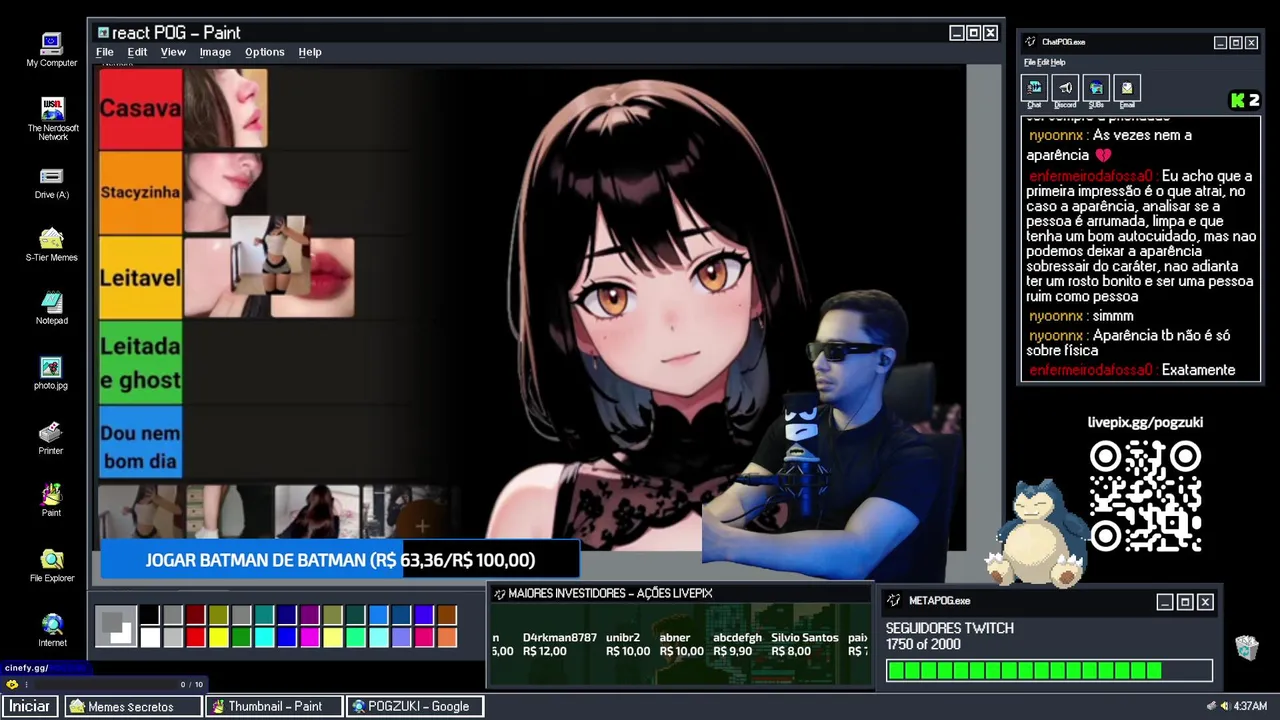Click the blue Dou nem bom dia label

tap(140, 446)
